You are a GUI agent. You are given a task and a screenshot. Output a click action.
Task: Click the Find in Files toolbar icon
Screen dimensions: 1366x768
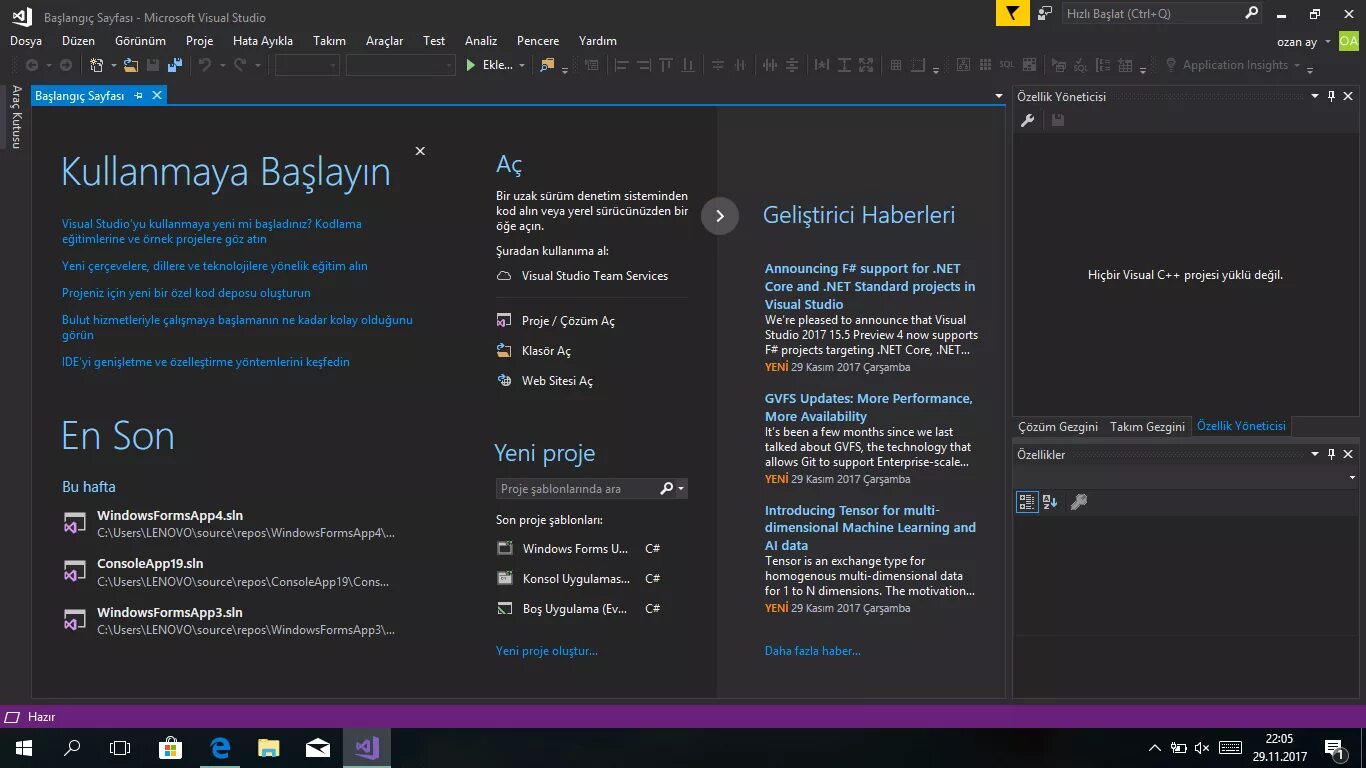547,65
